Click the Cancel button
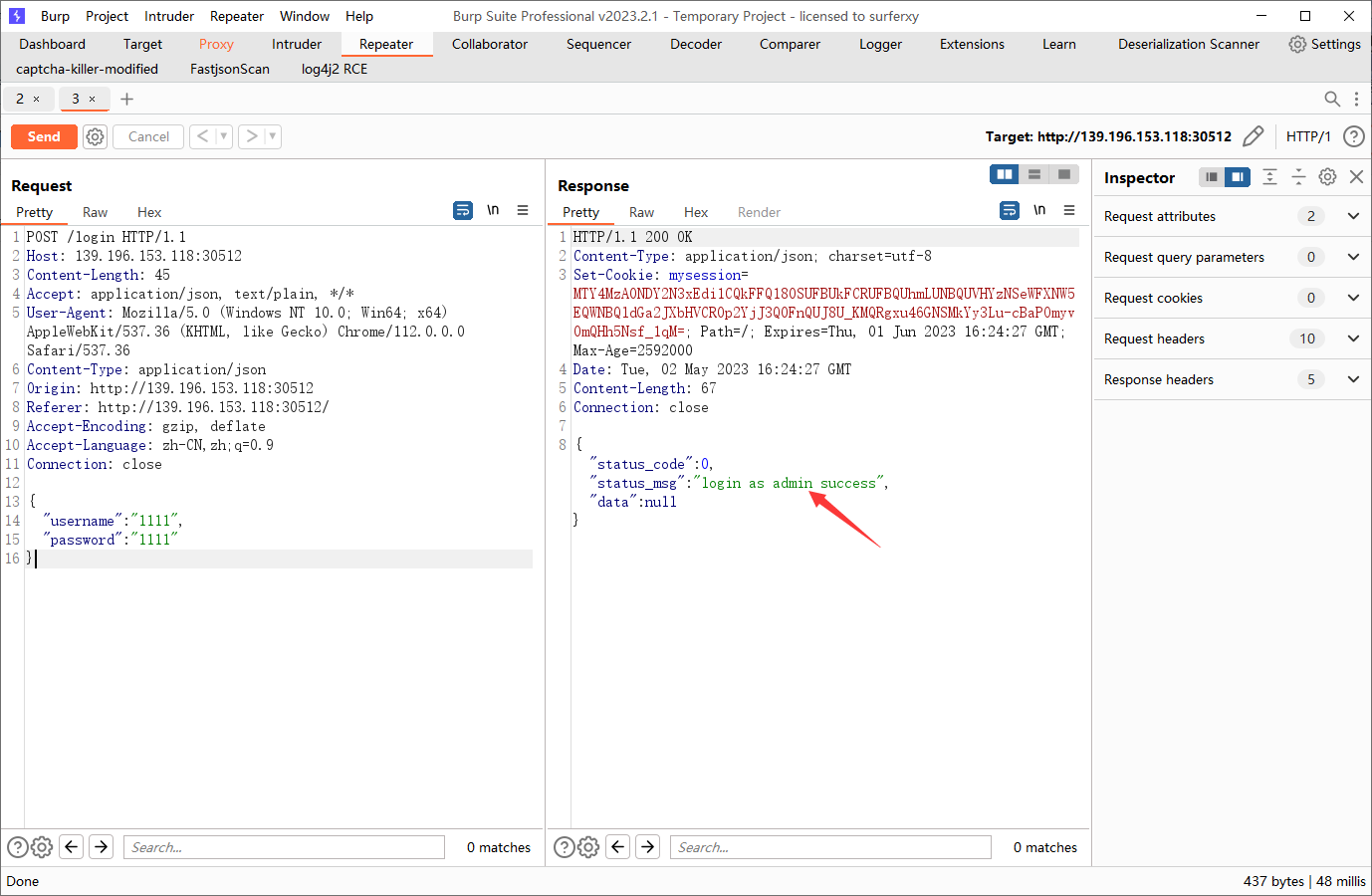This screenshot has height=896, width=1372. (x=148, y=136)
